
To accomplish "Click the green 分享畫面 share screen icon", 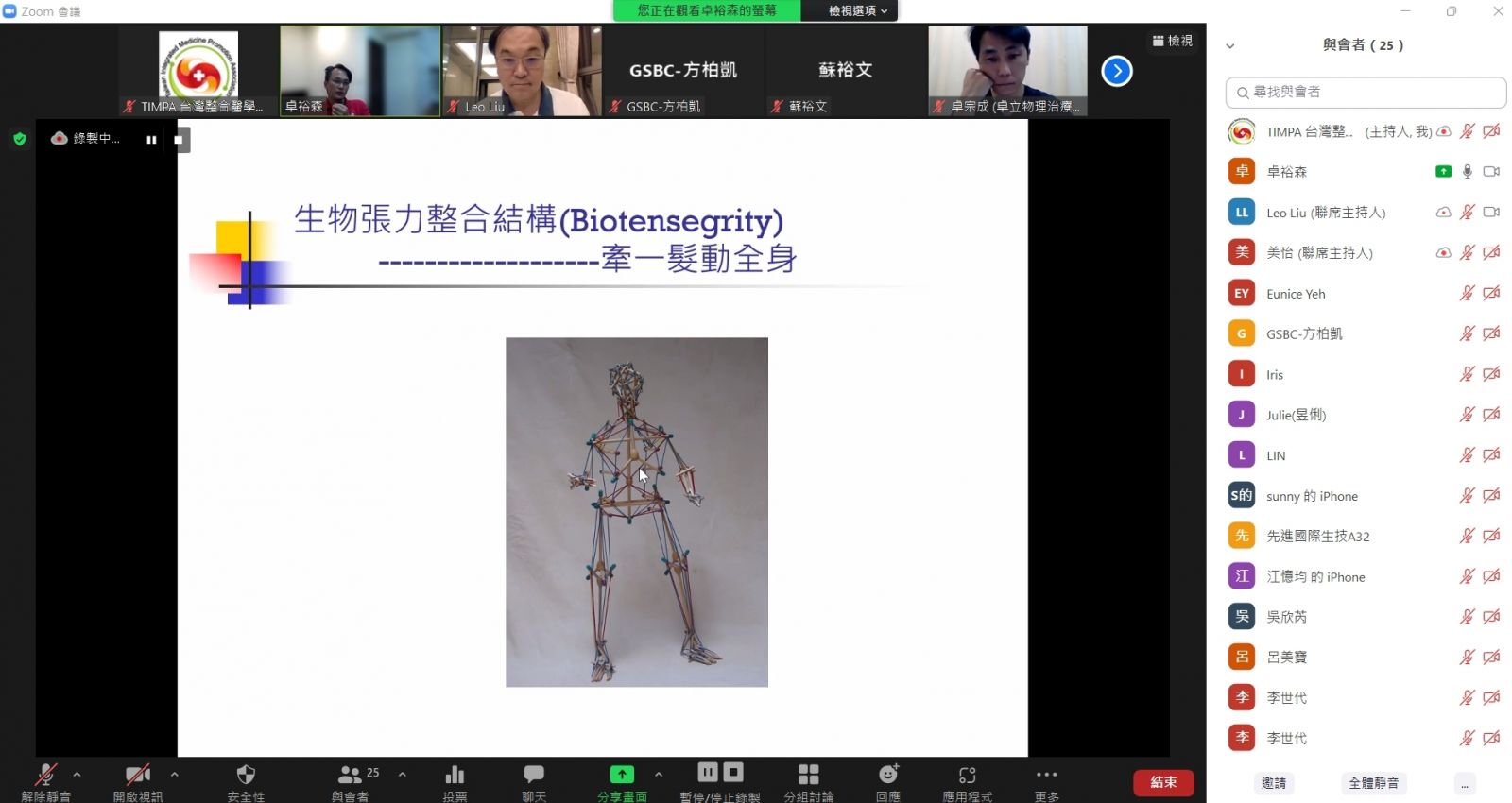I will point(622,776).
